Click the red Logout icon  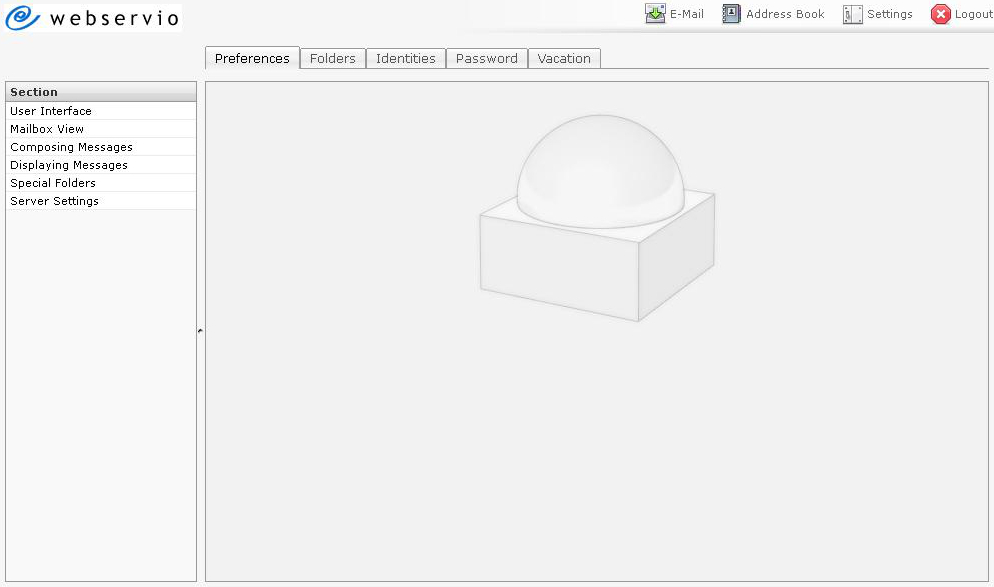[x=941, y=14]
